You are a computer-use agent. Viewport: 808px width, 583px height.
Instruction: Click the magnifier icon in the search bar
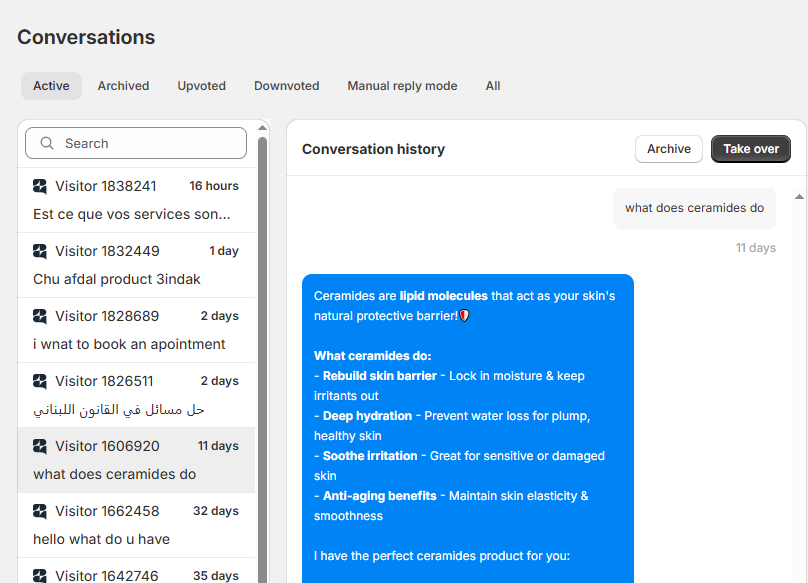pos(47,143)
